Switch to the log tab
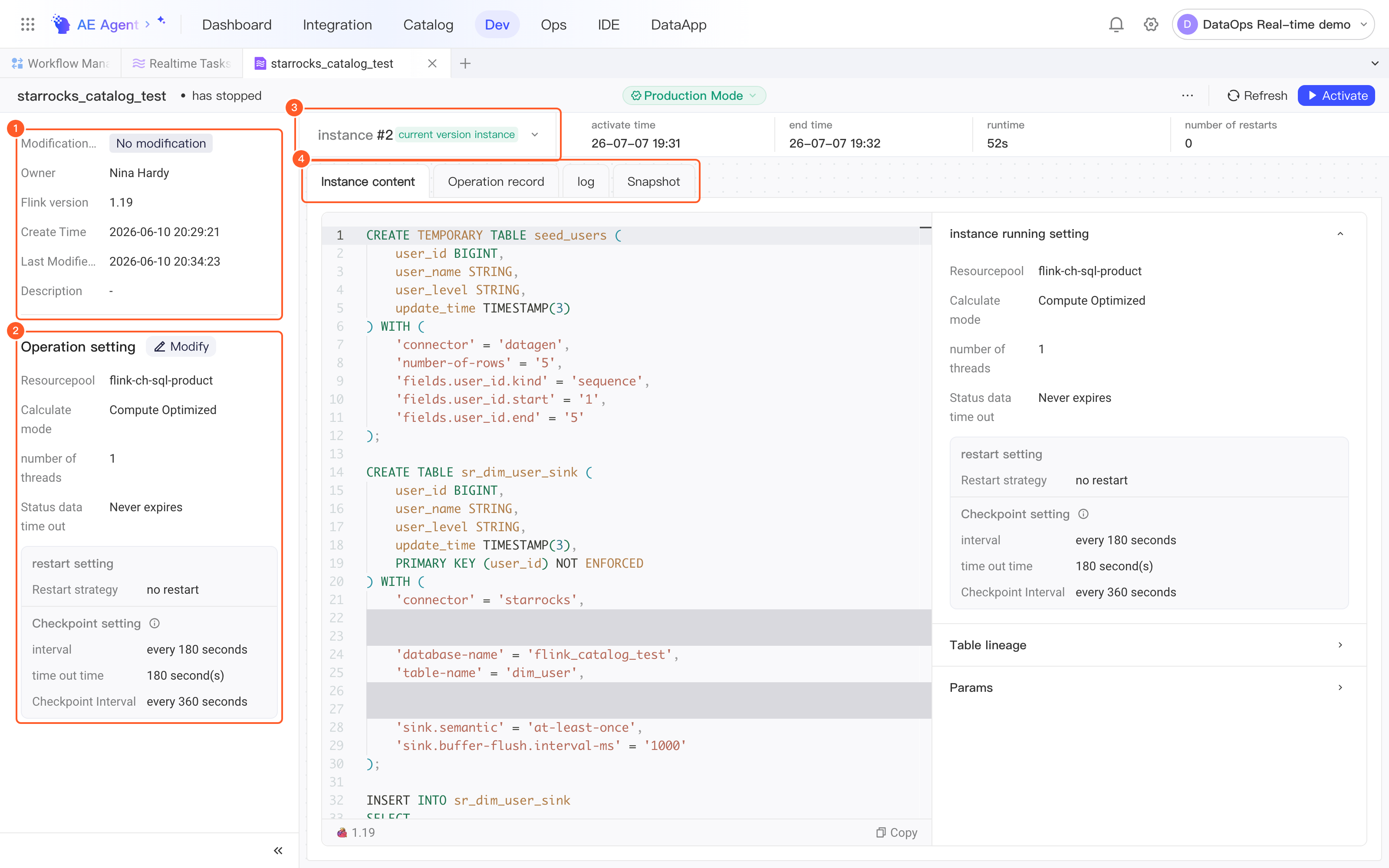Screen dimensions: 1389x868 coord(586,181)
